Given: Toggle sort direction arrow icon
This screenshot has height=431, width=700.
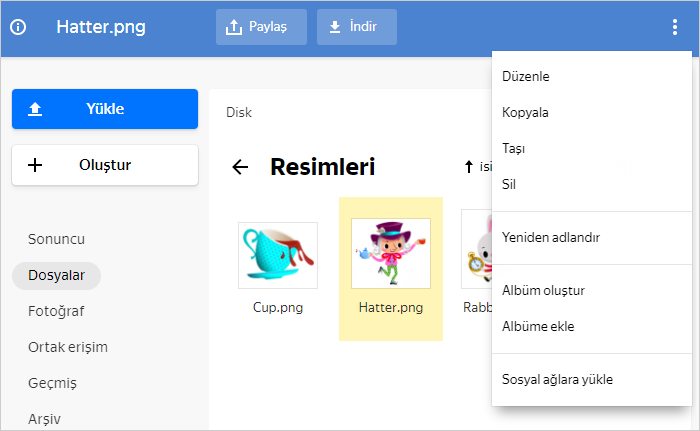Looking at the screenshot, I should pos(468,167).
